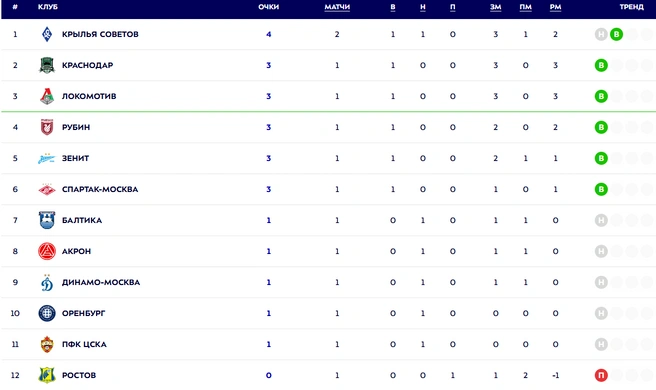
Task: Select the Rubin club crest
Action: 47,127
